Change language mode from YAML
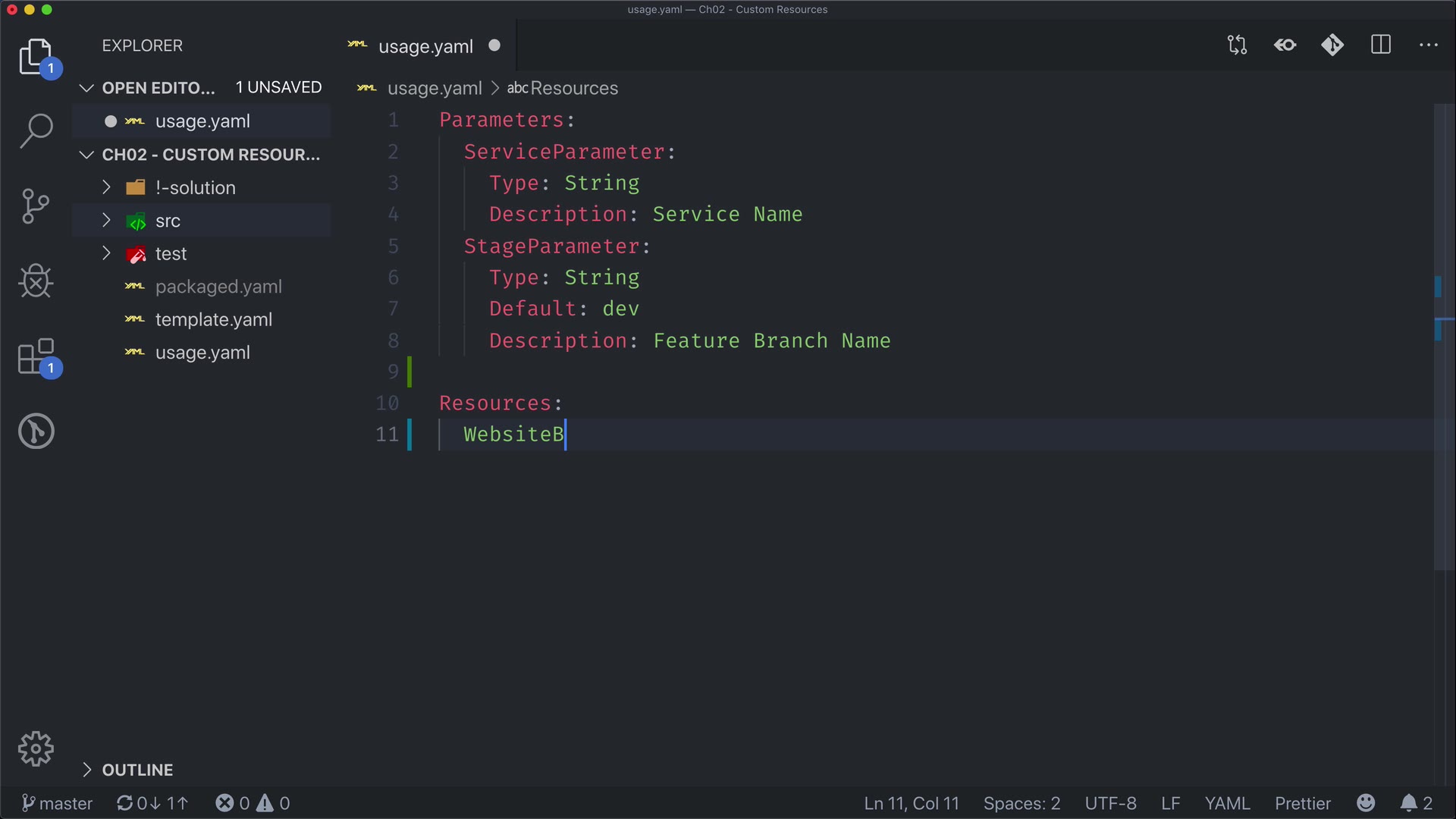Viewport: 1456px width, 819px height. 1226,803
